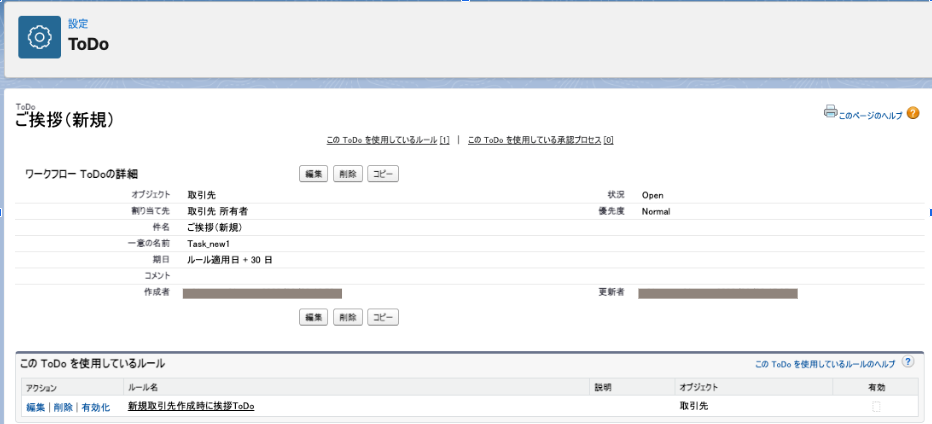Click the printer icon for printable view
This screenshot has width=932, height=424.
coord(830,111)
